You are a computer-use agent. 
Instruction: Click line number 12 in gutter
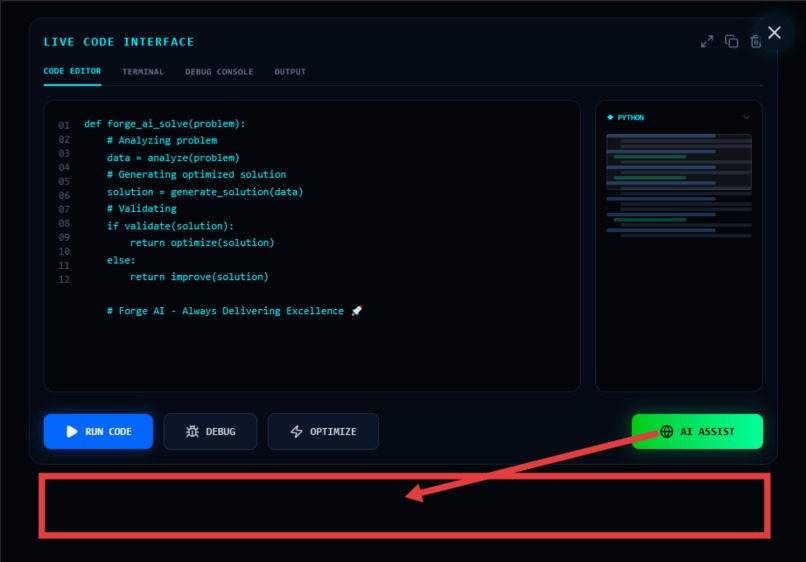click(x=64, y=280)
